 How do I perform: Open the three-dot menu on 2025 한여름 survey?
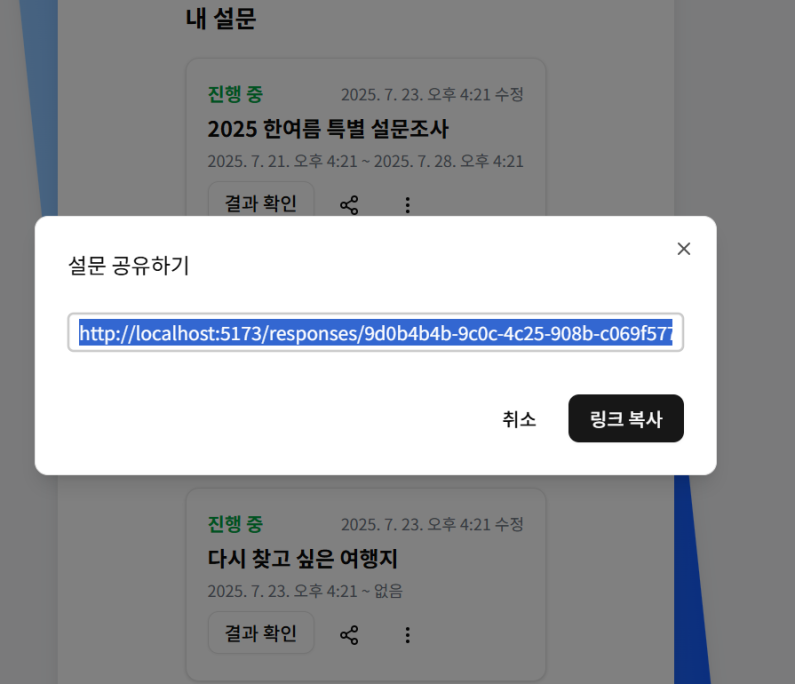(408, 205)
